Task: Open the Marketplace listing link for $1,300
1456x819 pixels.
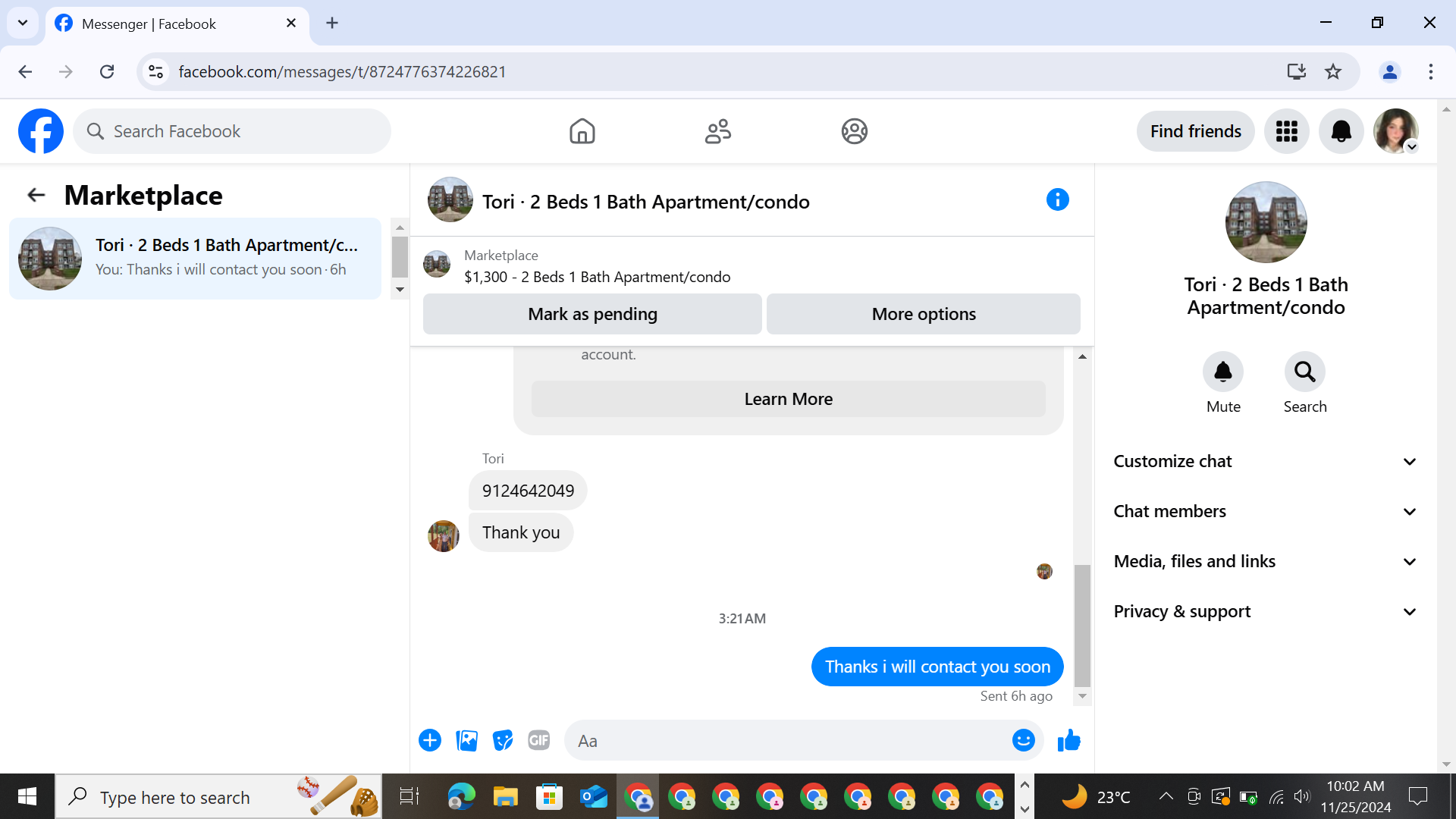Action: tap(598, 277)
